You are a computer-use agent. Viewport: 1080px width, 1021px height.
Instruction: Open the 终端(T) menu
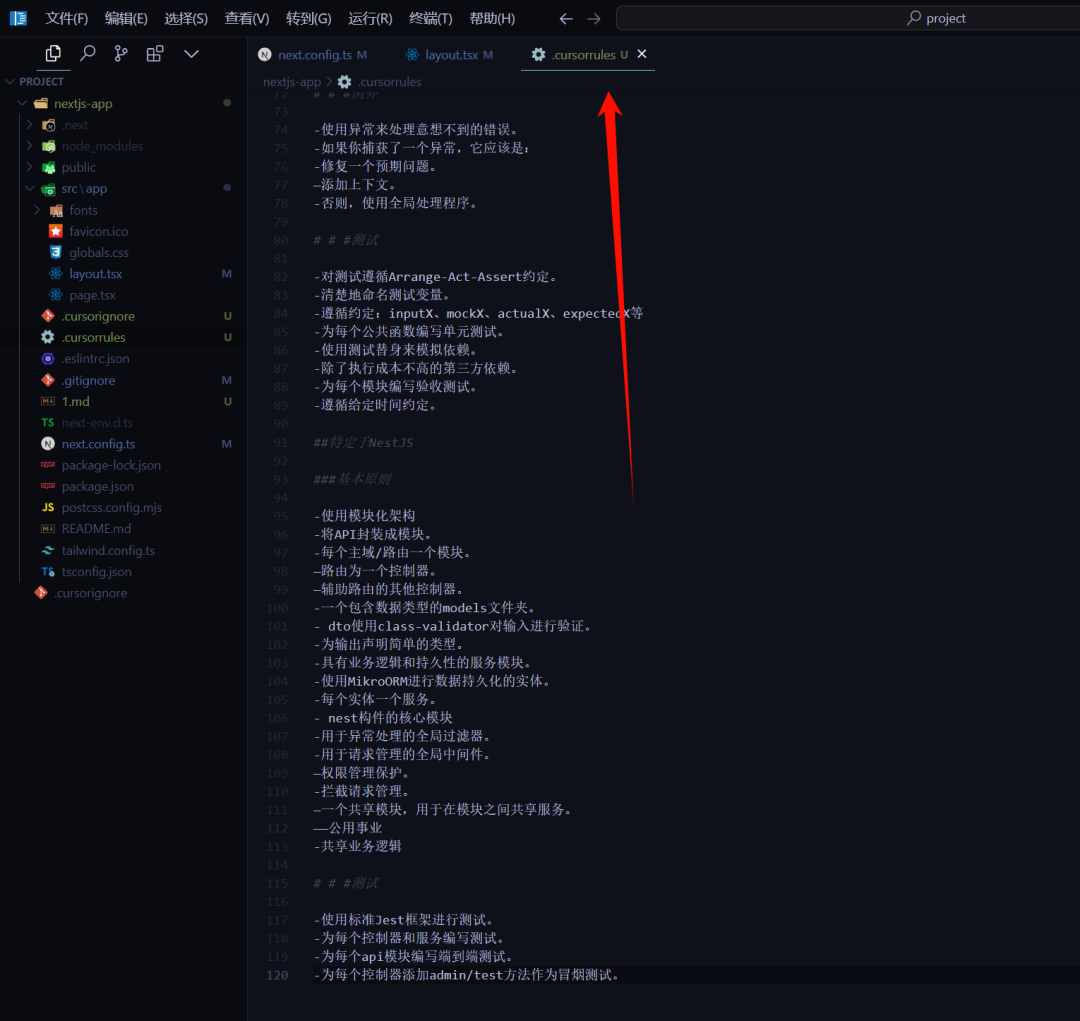tap(430, 19)
